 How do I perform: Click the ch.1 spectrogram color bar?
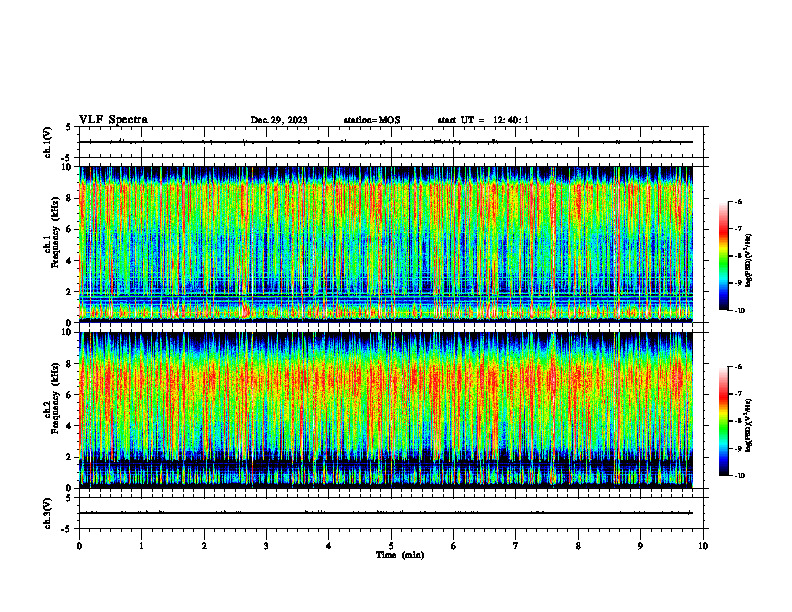pyautogui.click(x=723, y=256)
